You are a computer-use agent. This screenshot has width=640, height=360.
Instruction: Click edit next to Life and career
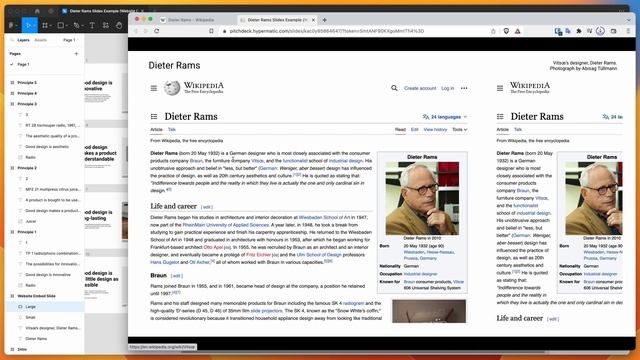(x=207, y=207)
